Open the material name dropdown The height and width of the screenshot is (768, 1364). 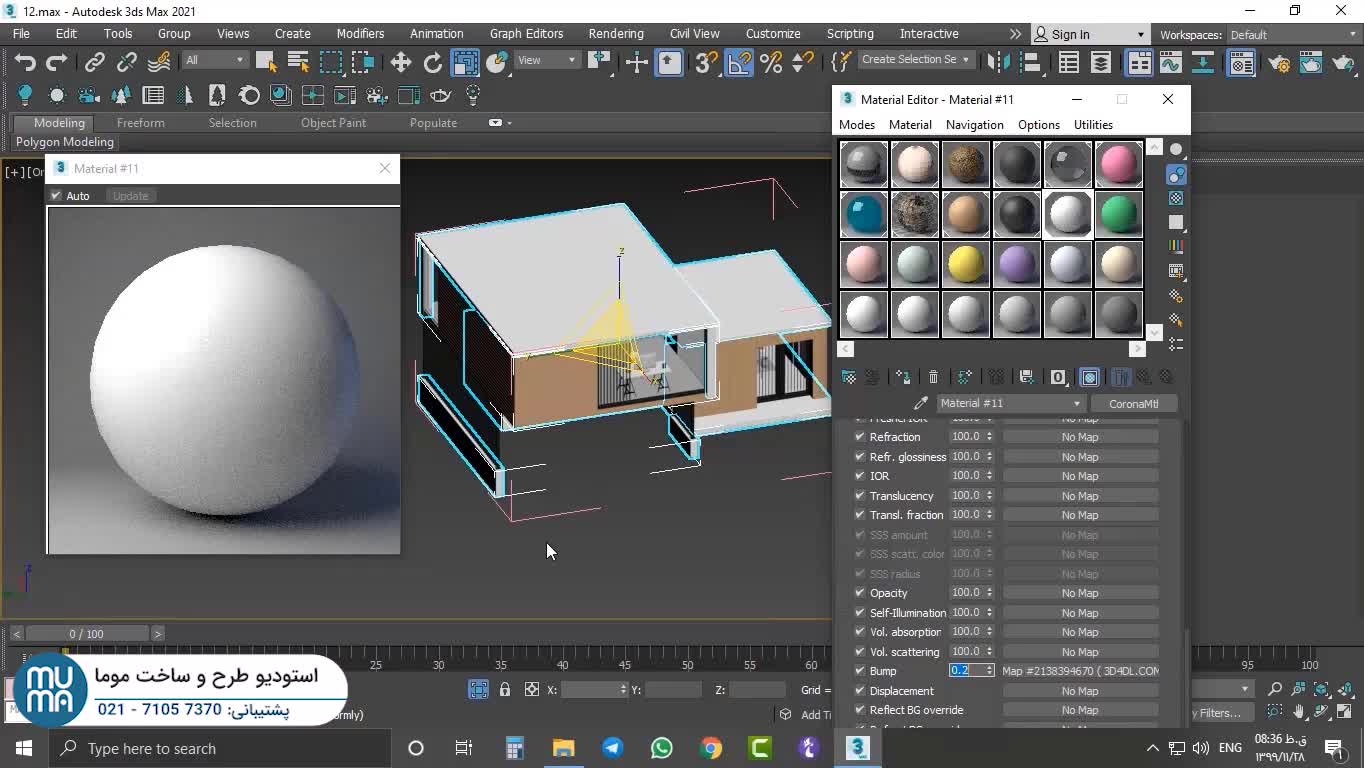(x=1076, y=404)
